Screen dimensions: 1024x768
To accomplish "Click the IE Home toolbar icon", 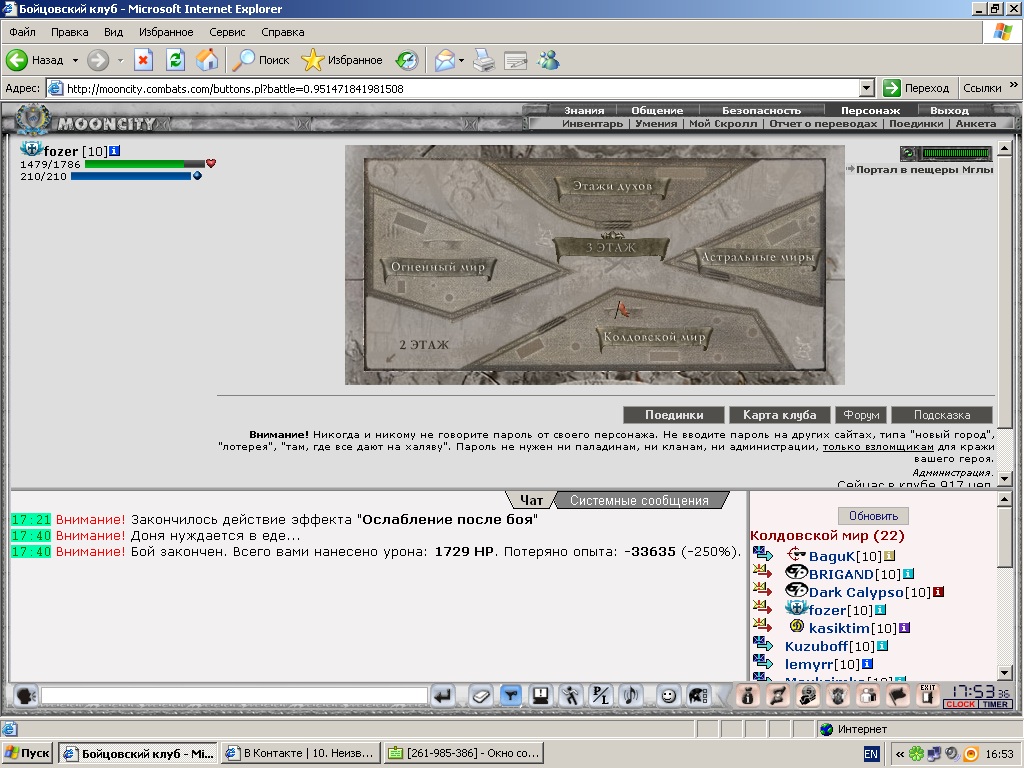I will [207, 60].
